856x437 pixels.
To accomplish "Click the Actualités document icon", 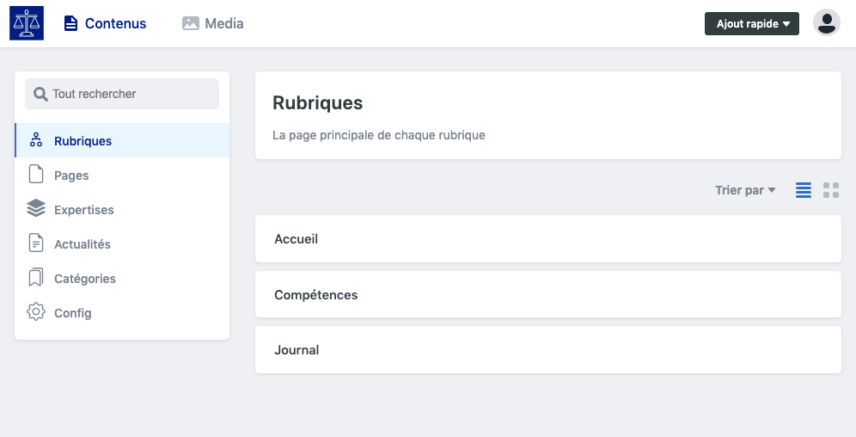I will pyautogui.click(x=36, y=243).
